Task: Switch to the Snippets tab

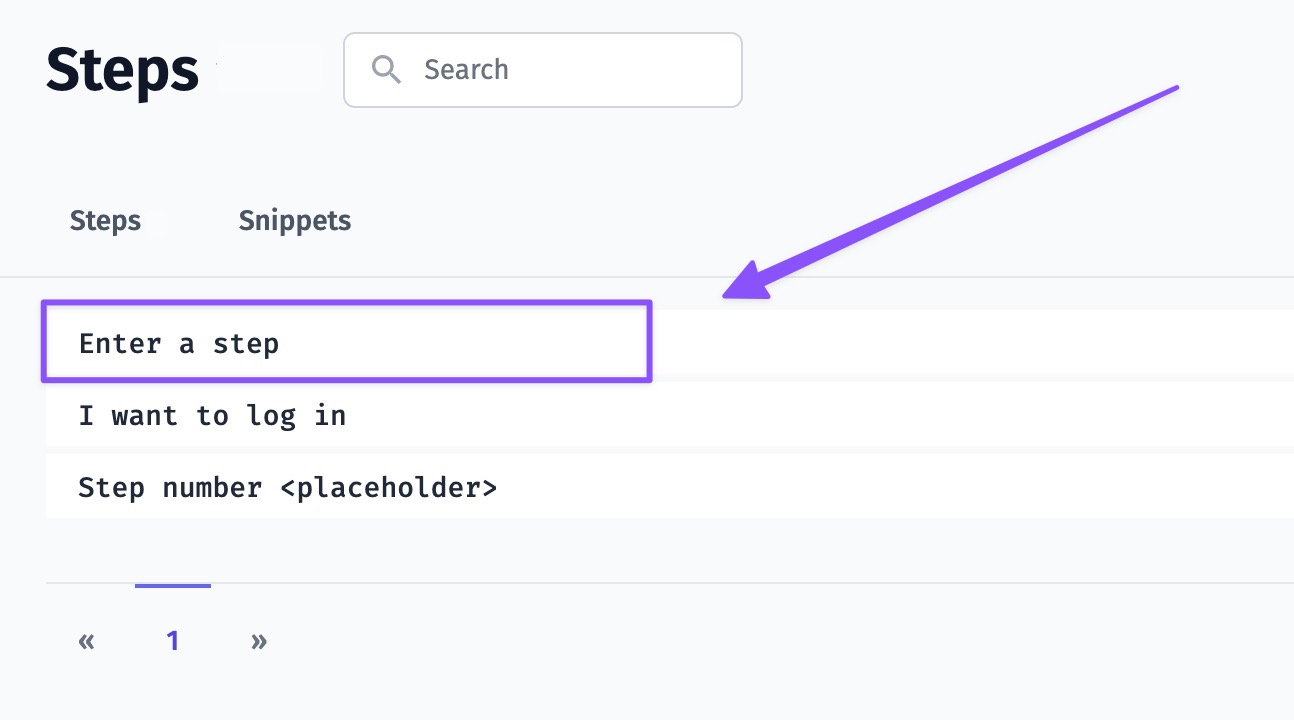Action: [295, 220]
